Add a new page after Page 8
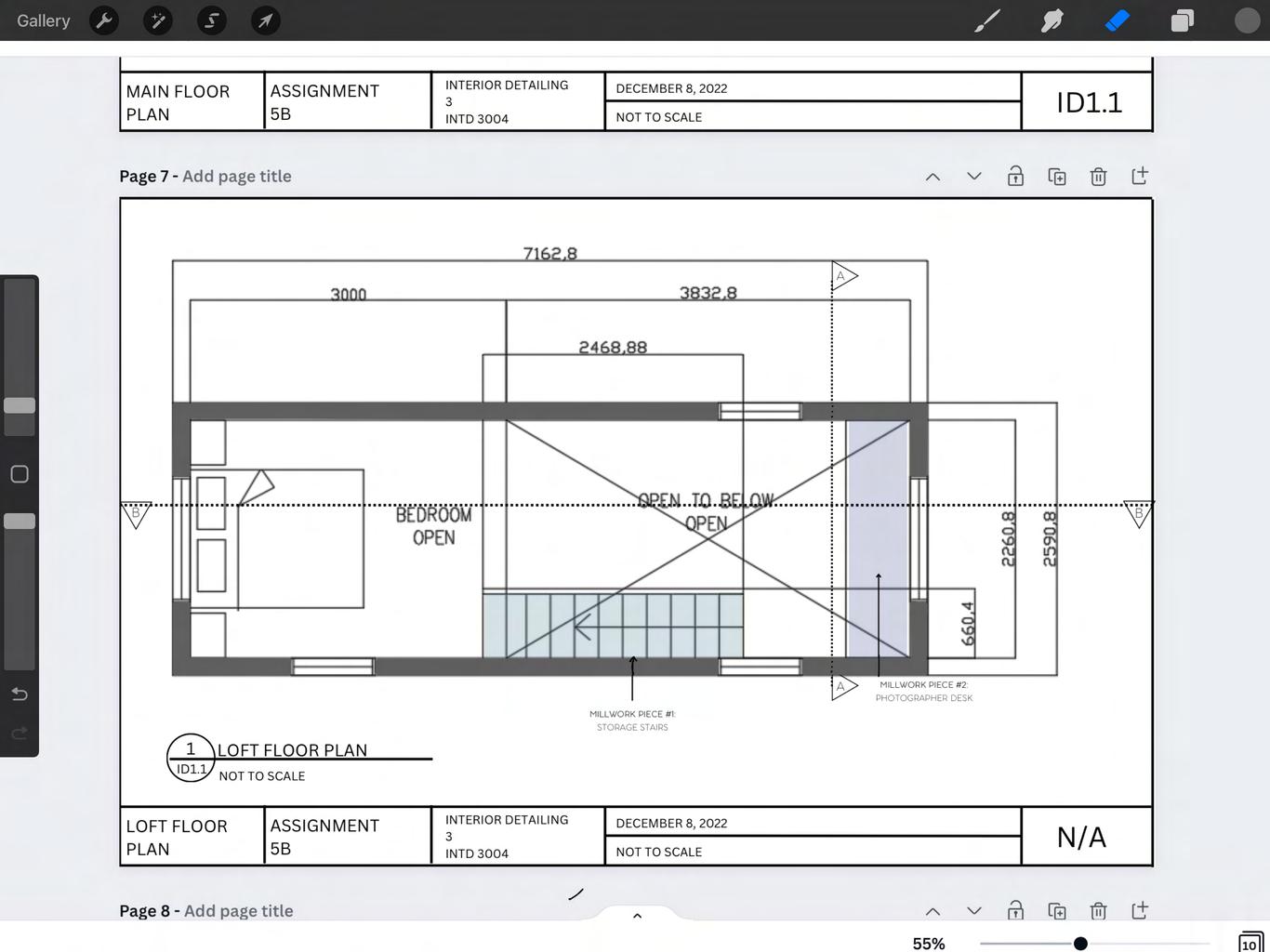1270x952 pixels. point(1140,910)
